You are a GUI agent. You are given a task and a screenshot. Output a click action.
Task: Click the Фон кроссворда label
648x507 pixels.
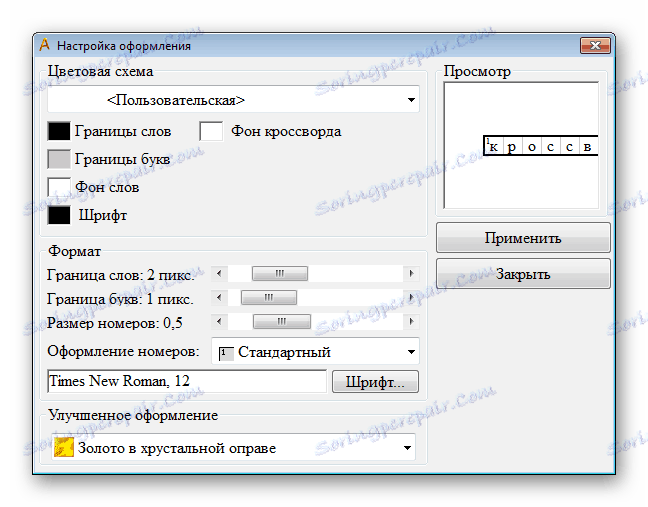(286, 131)
